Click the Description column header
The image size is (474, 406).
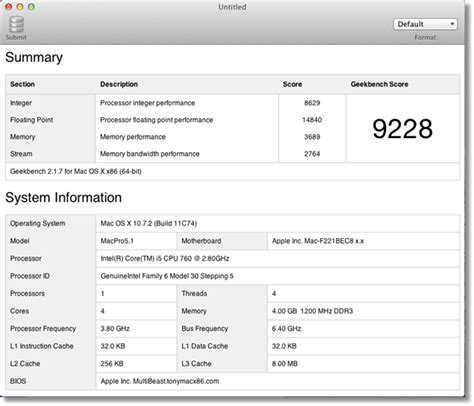tap(119, 84)
